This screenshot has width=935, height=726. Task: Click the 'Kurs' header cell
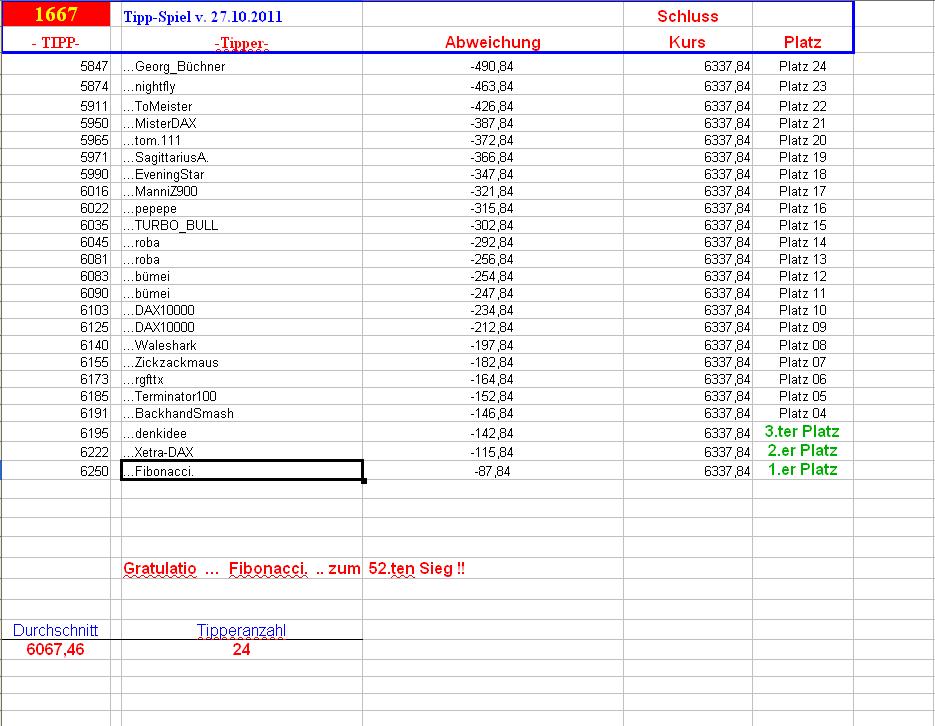688,42
